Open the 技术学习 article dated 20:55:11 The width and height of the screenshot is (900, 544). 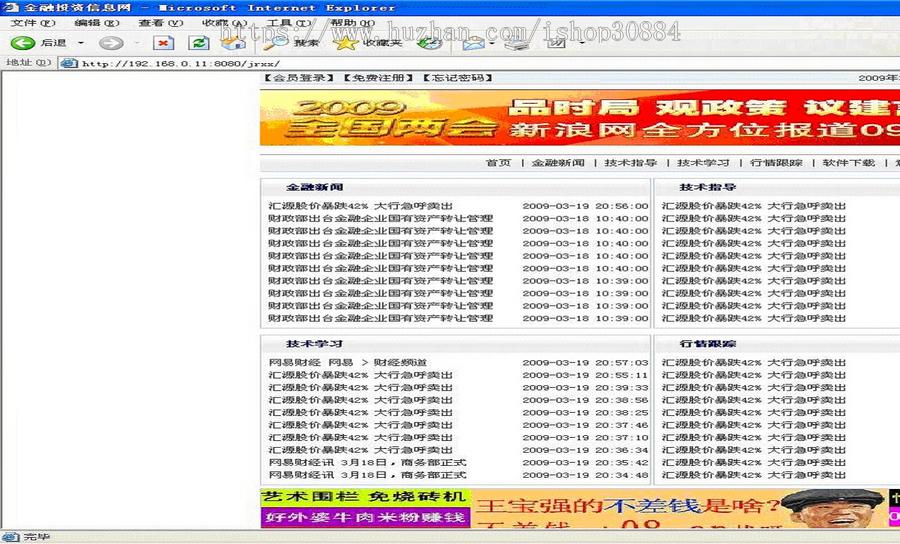point(360,375)
